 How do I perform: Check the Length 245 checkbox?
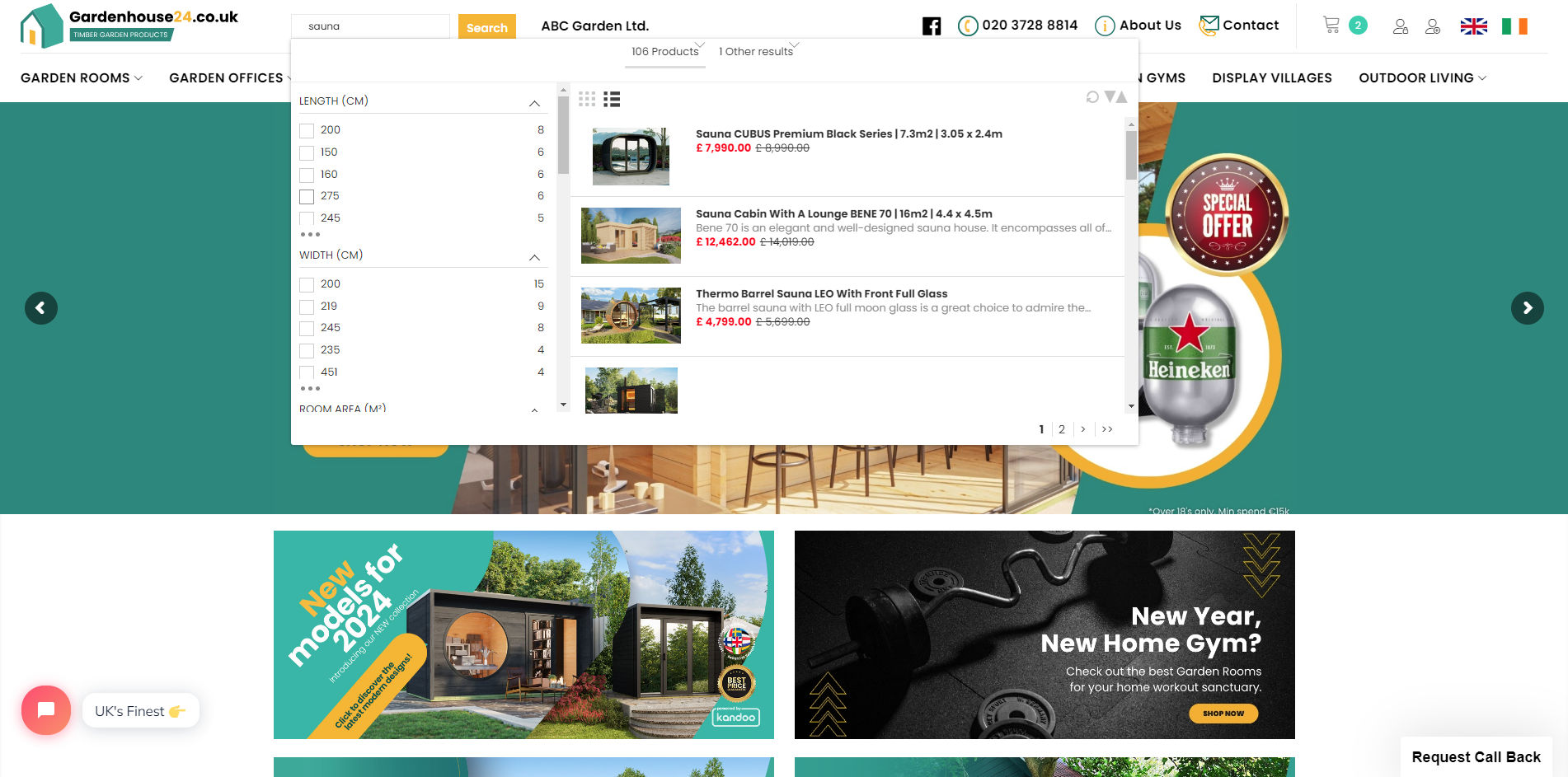click(x=307, y=218)
